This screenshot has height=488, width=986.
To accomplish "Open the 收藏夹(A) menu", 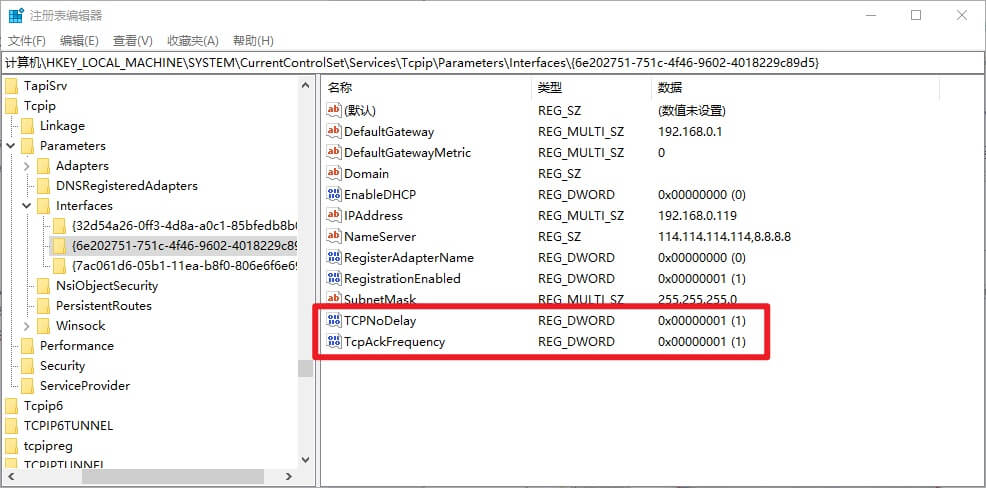I will [x=192, y=41].
